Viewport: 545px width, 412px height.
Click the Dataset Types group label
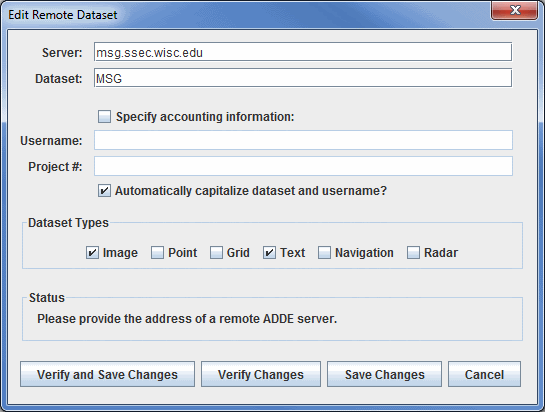tap(68, 223)
